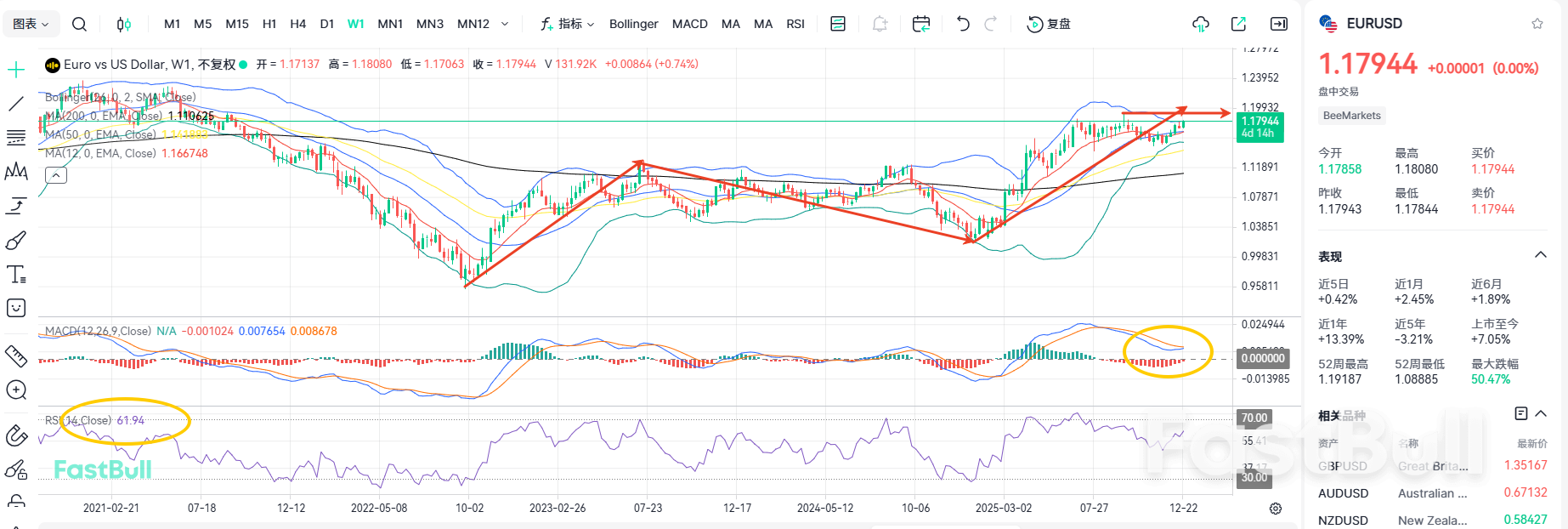This screenshot has width=1568, height=529.
Task: Select the trend line drawing tool
Action: 16,104
